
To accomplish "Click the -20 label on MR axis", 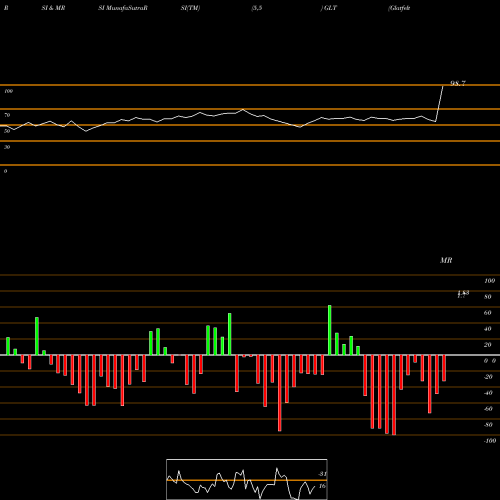I will point(488,377).
